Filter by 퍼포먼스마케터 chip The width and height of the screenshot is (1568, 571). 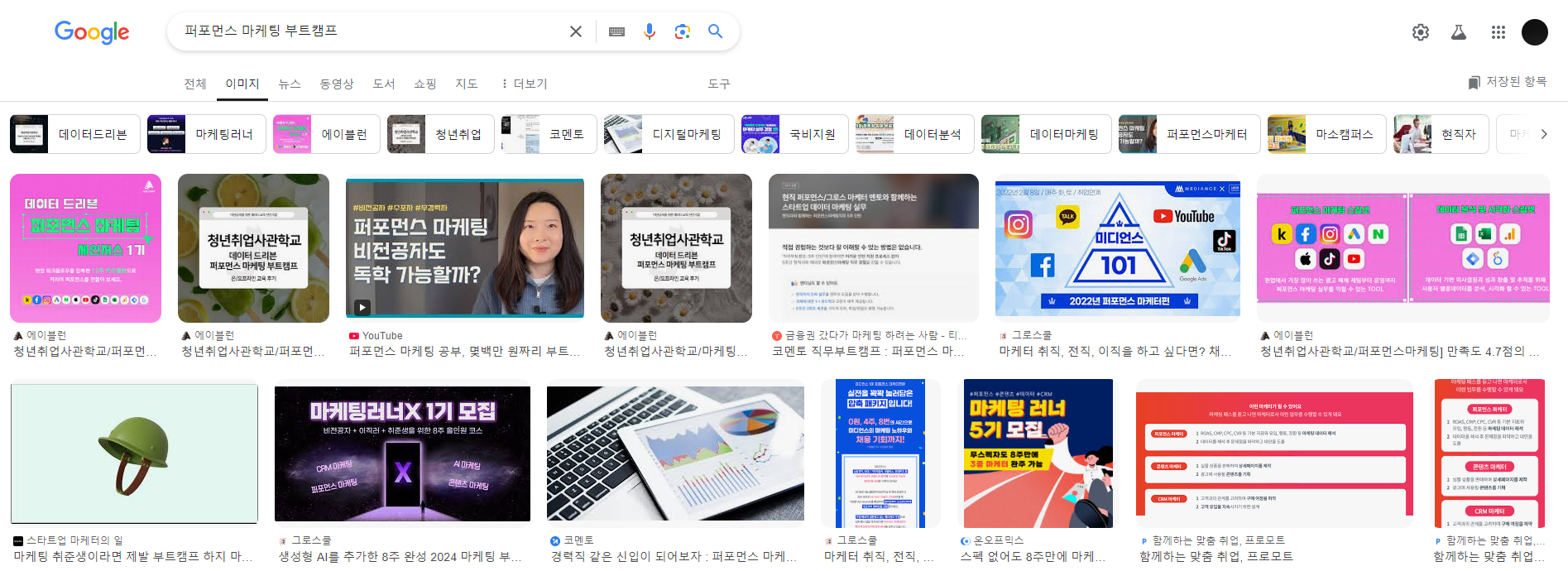point(1190,134)
